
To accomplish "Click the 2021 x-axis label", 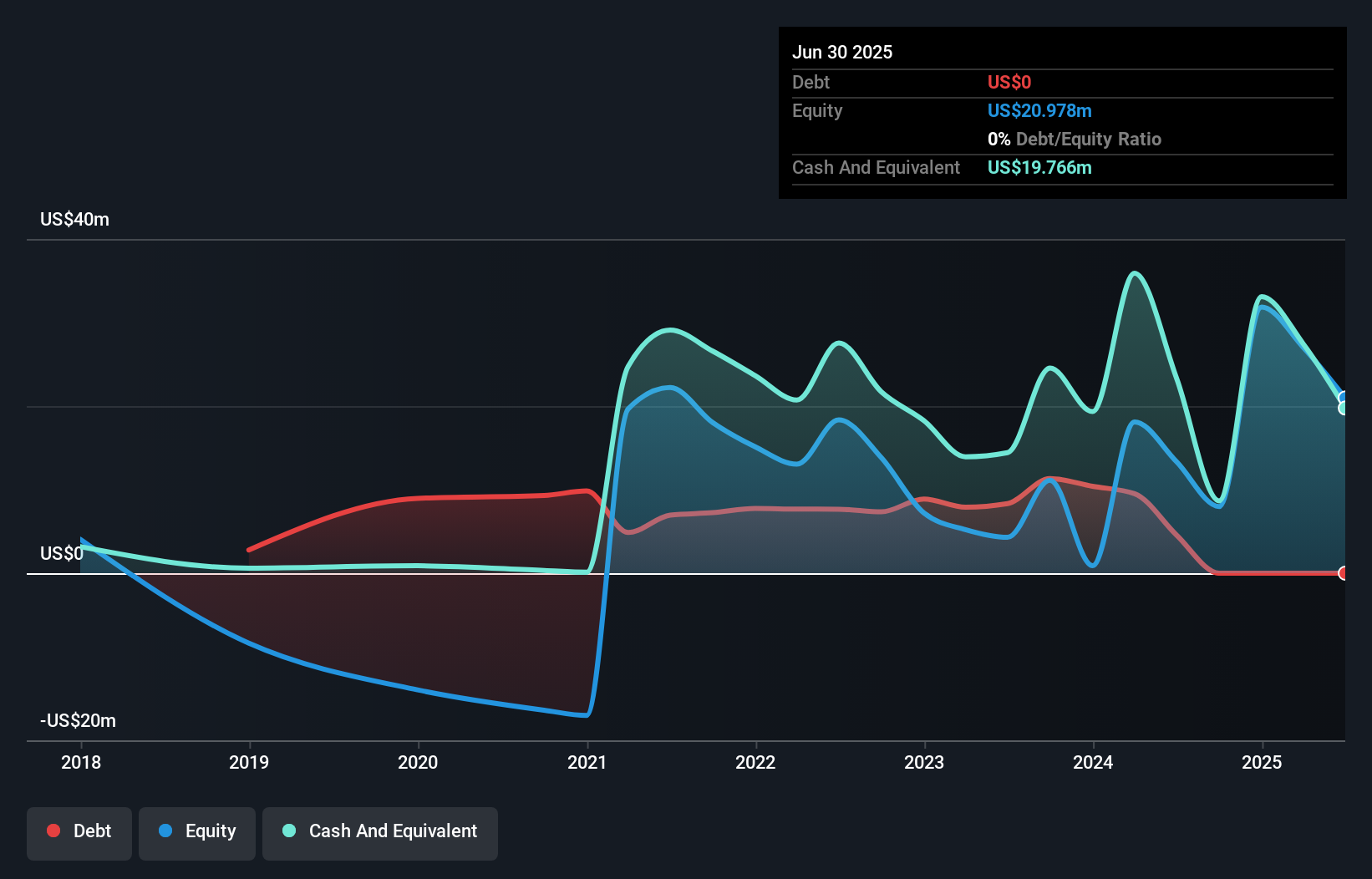I will (x=587, y=762).
